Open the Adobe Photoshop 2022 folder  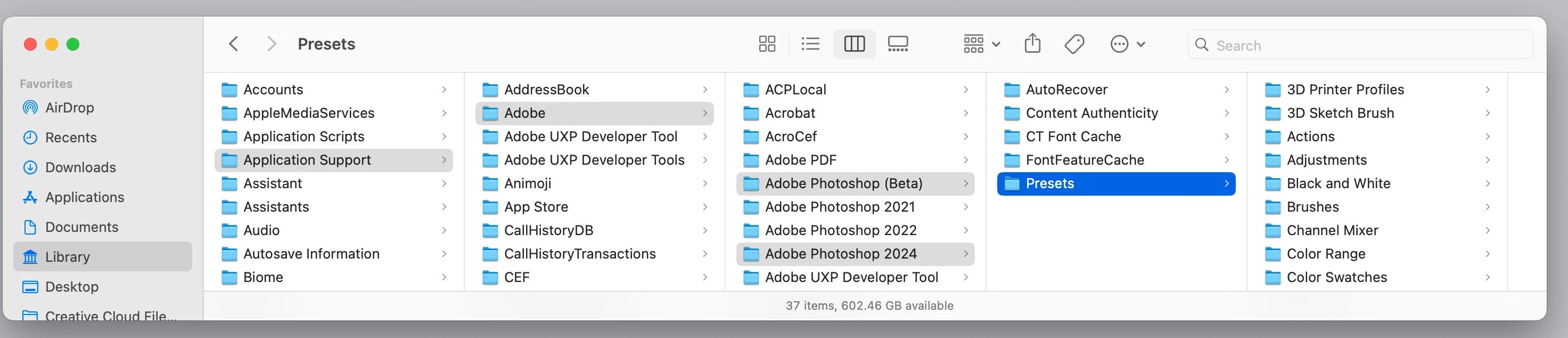[840, 231]
